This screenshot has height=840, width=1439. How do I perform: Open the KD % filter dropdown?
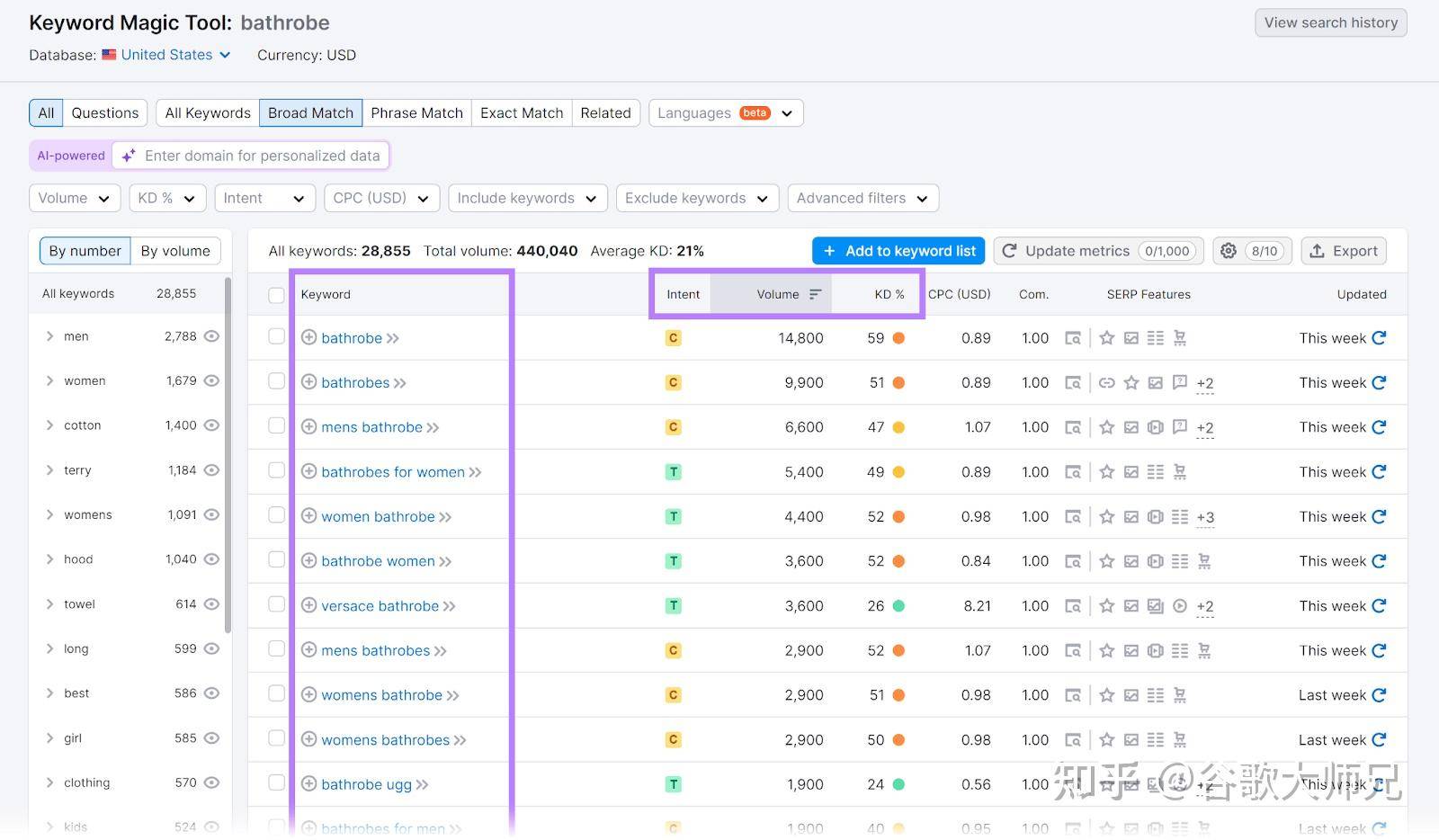[167, 198]
